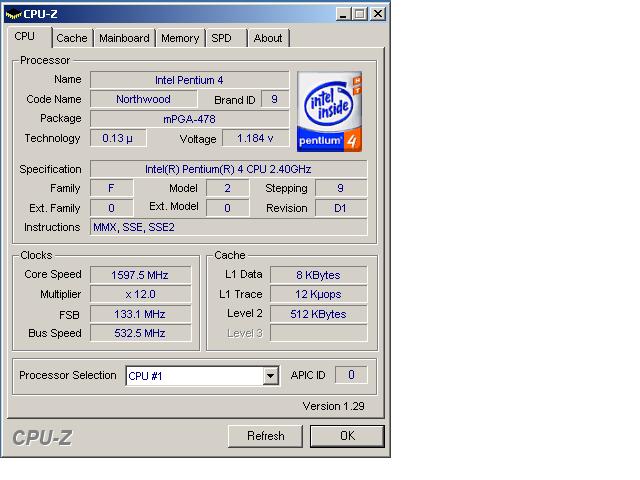
Task: Click the CPU #1 combo box field
Action: tap(202, 376)
